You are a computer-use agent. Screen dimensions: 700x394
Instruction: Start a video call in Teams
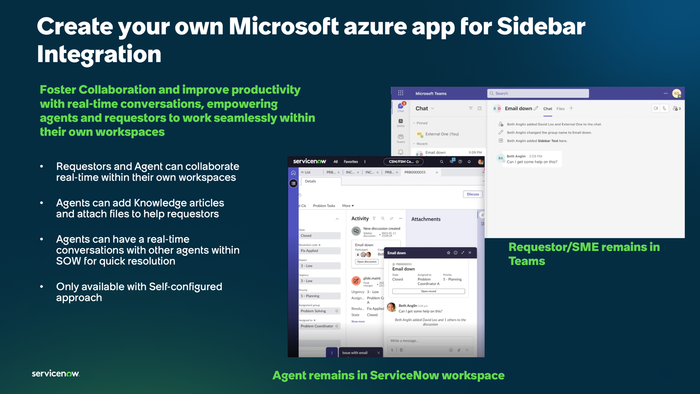click(656, 108)
